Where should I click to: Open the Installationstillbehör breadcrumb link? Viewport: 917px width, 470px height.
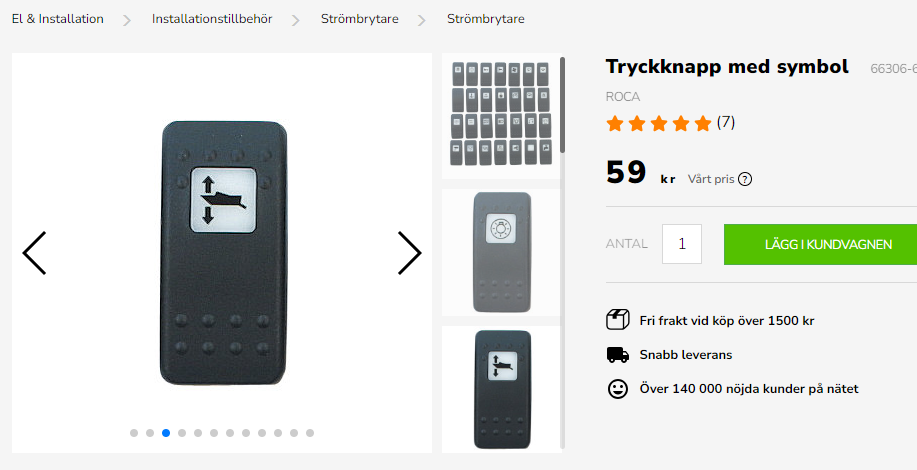212,19
